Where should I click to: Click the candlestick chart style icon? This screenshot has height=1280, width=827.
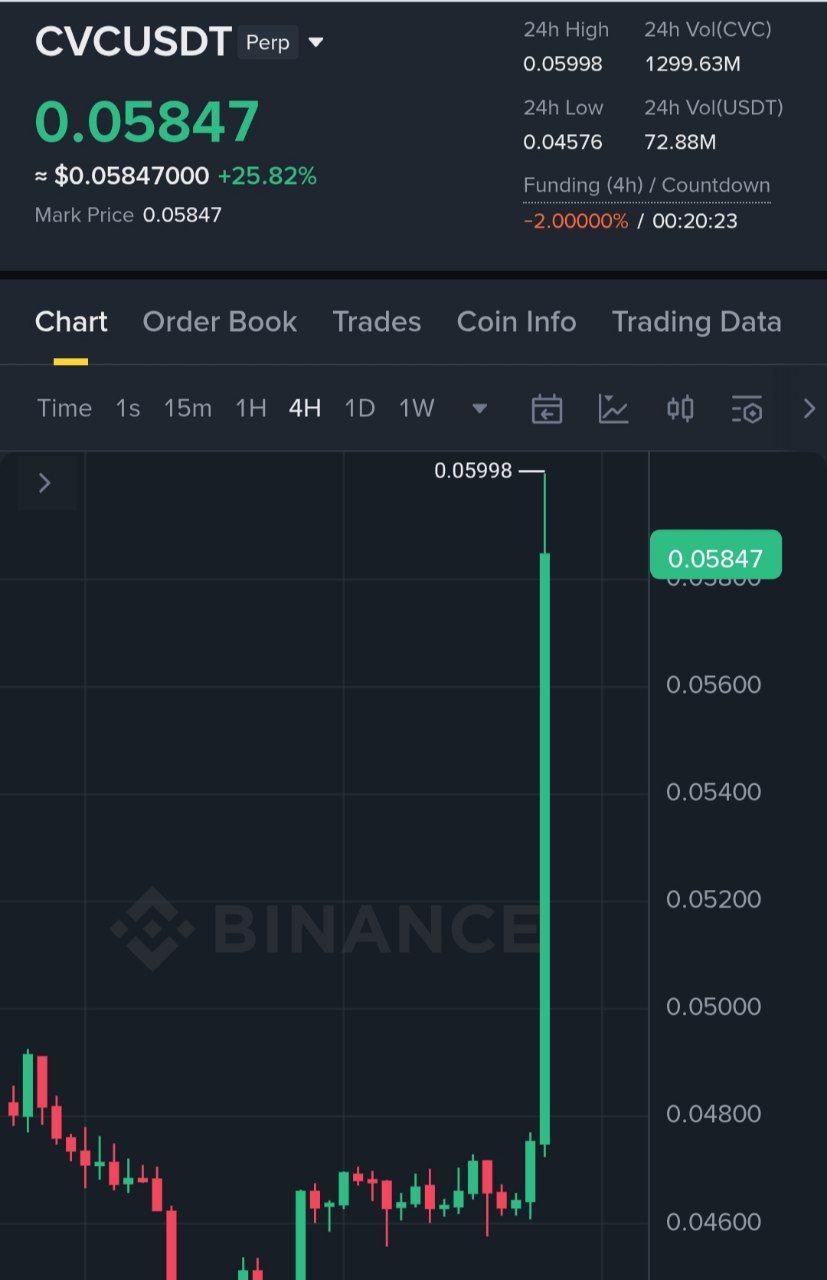680,408
